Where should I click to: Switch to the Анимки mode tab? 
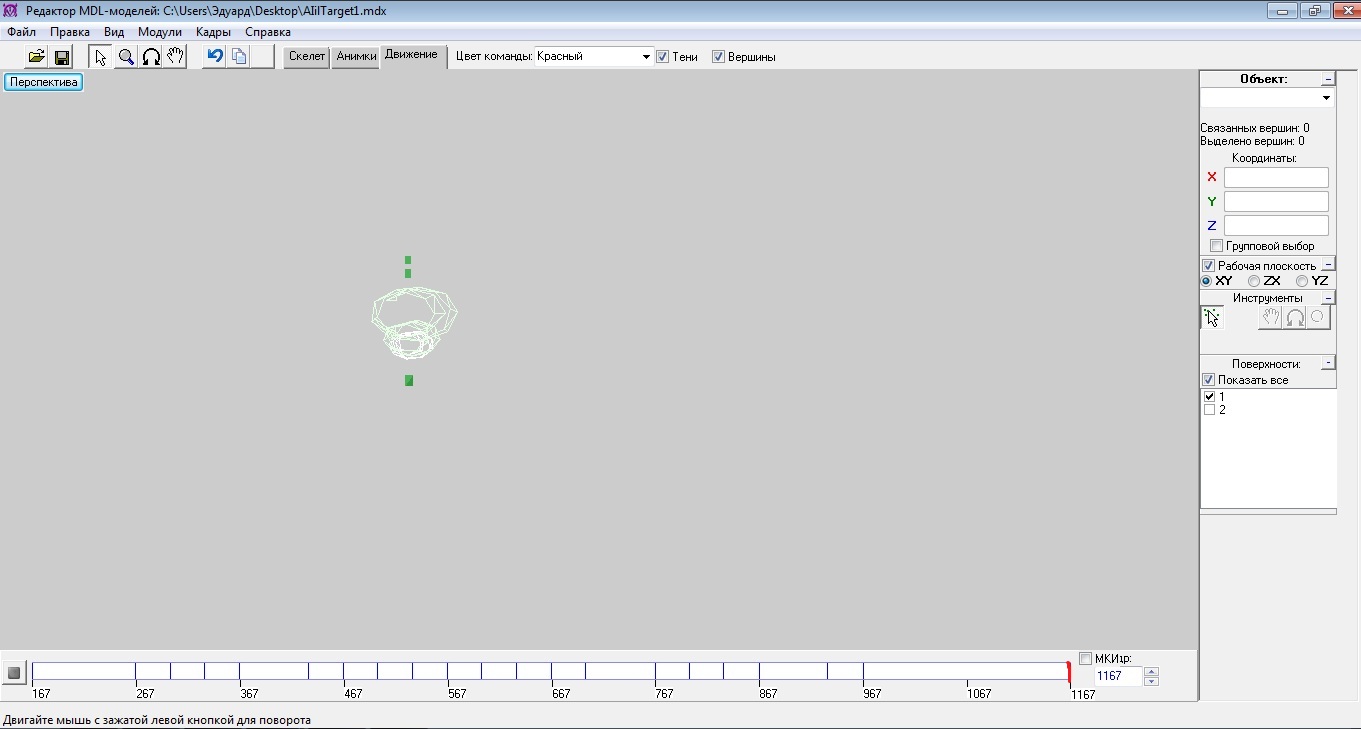click(356, 57)
